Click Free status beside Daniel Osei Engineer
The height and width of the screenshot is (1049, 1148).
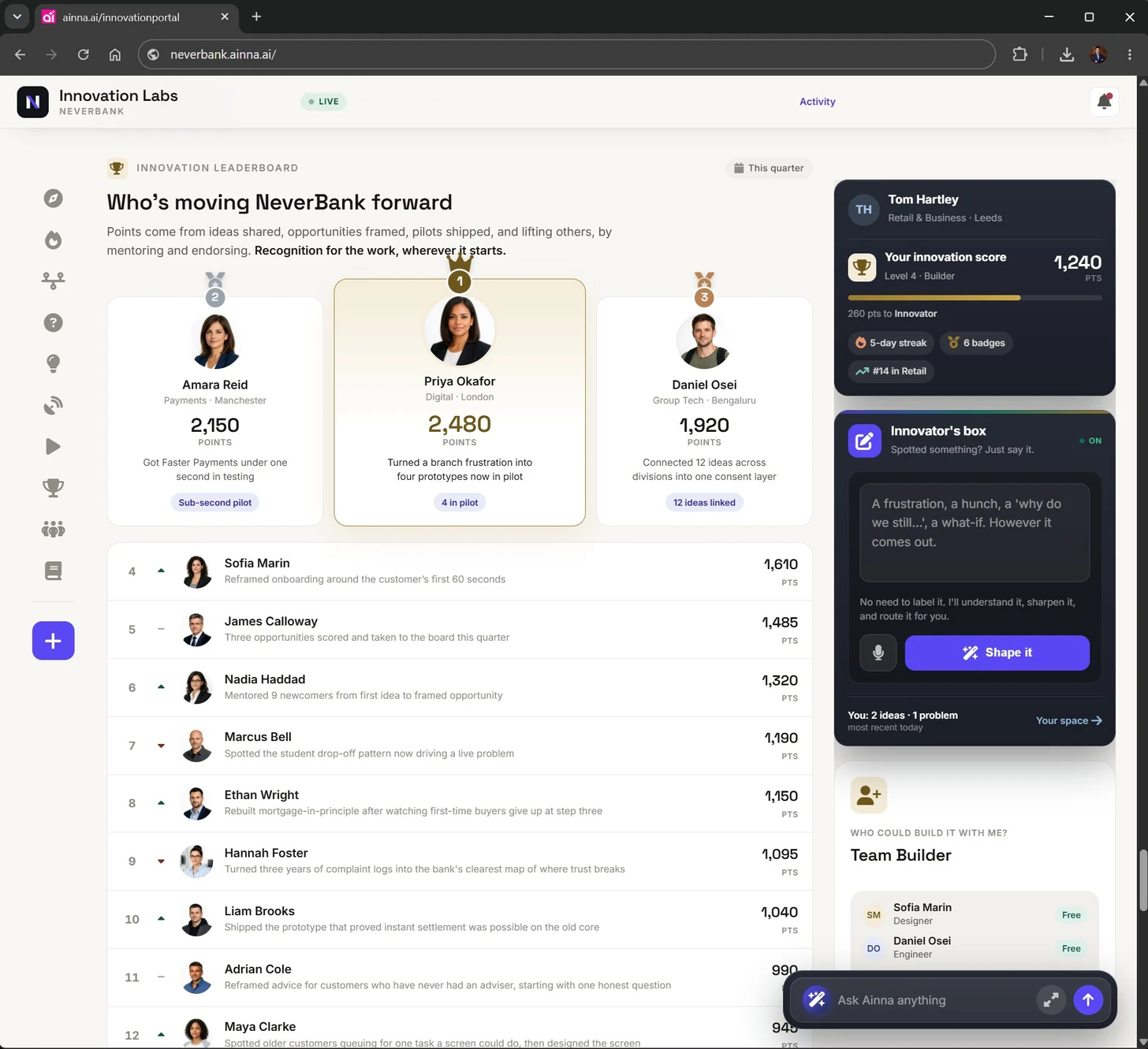1071,949
